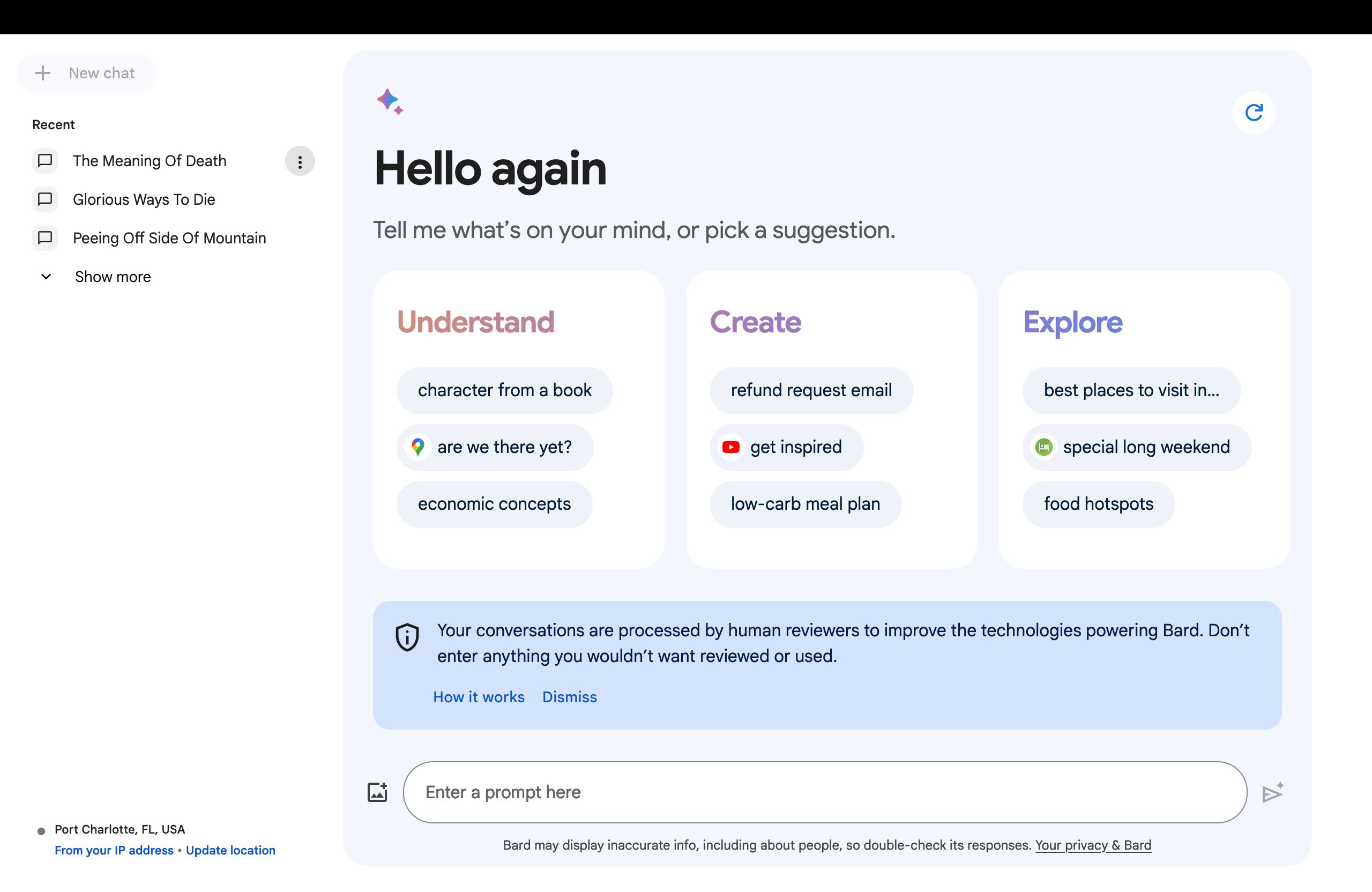Click the Create card heading
The width and height of the screenshot is (1372, 892).
(x=755, y=322)
